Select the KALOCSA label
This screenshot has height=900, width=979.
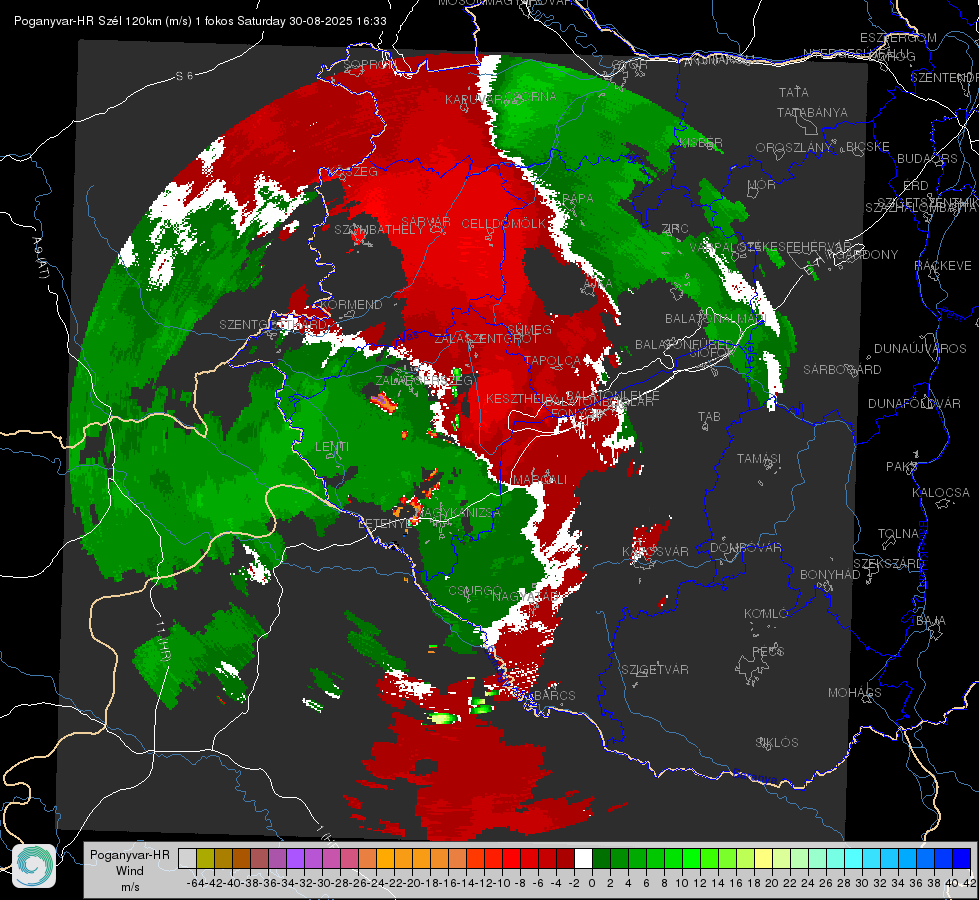point(941,493)
